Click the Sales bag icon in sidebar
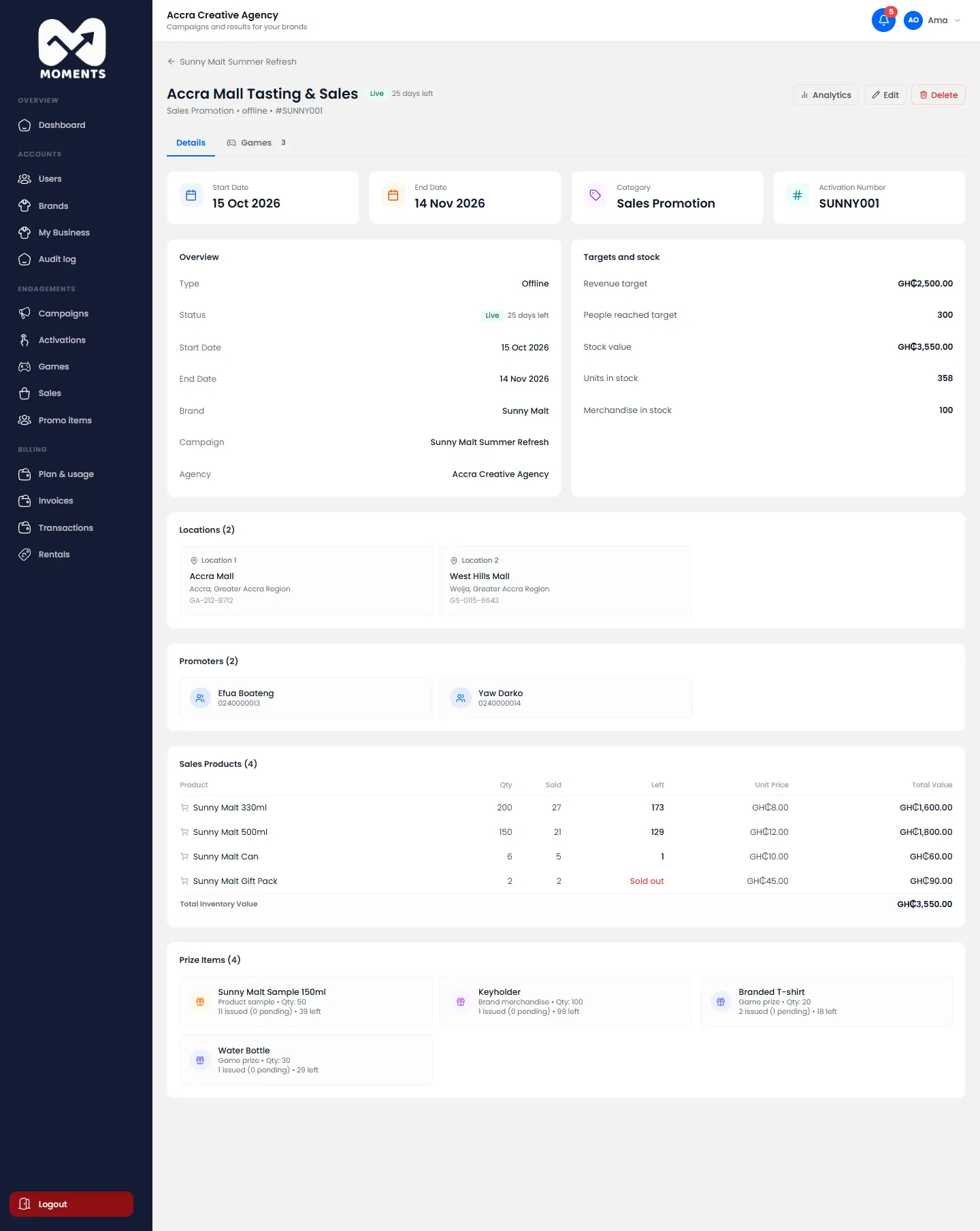980x1231 pixels. (24, 393)
